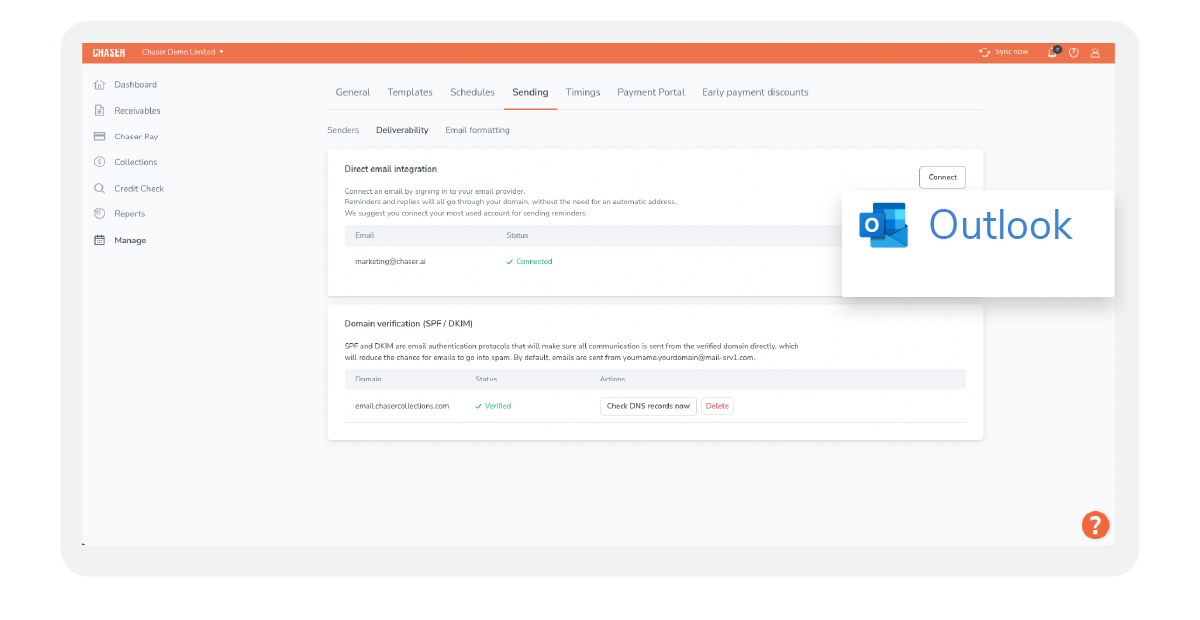Switch to the Payment Portal tab
The height and width of the screenshot is (620, 1200).
pyautogui.click(x=651, y=92)
